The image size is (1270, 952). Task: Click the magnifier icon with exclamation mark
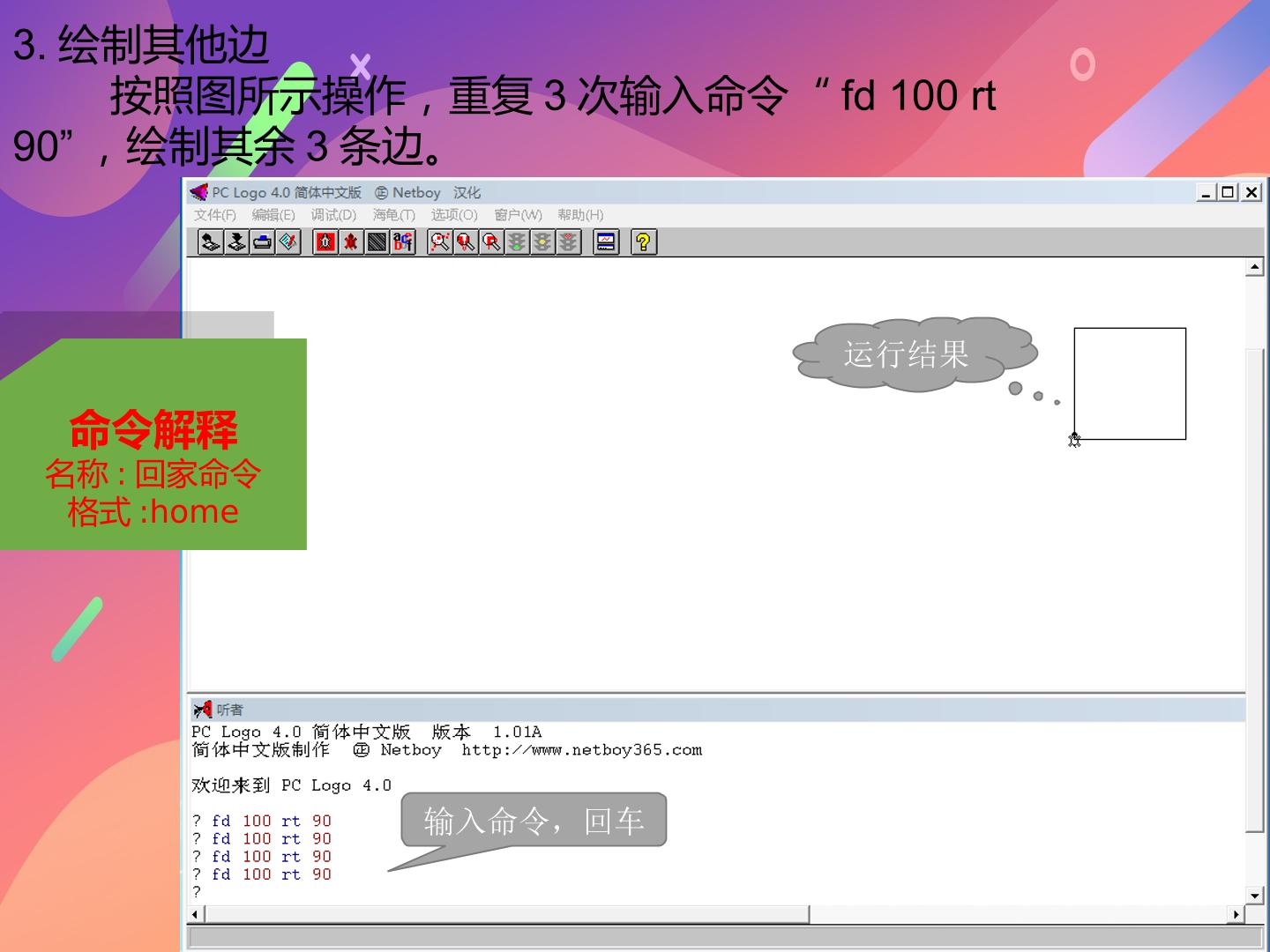coord(466,242)
